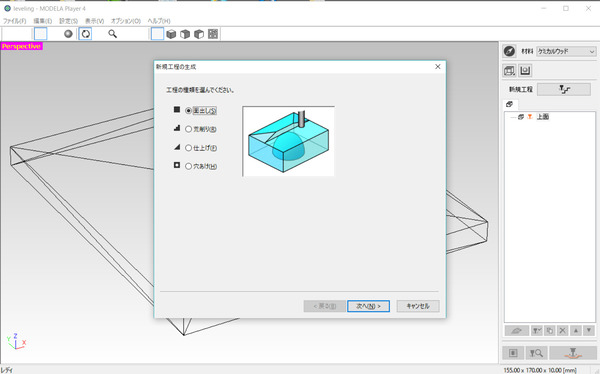600x374 pixels.
Task: Select the magnifier zoom tool
Action: (112, 34)
